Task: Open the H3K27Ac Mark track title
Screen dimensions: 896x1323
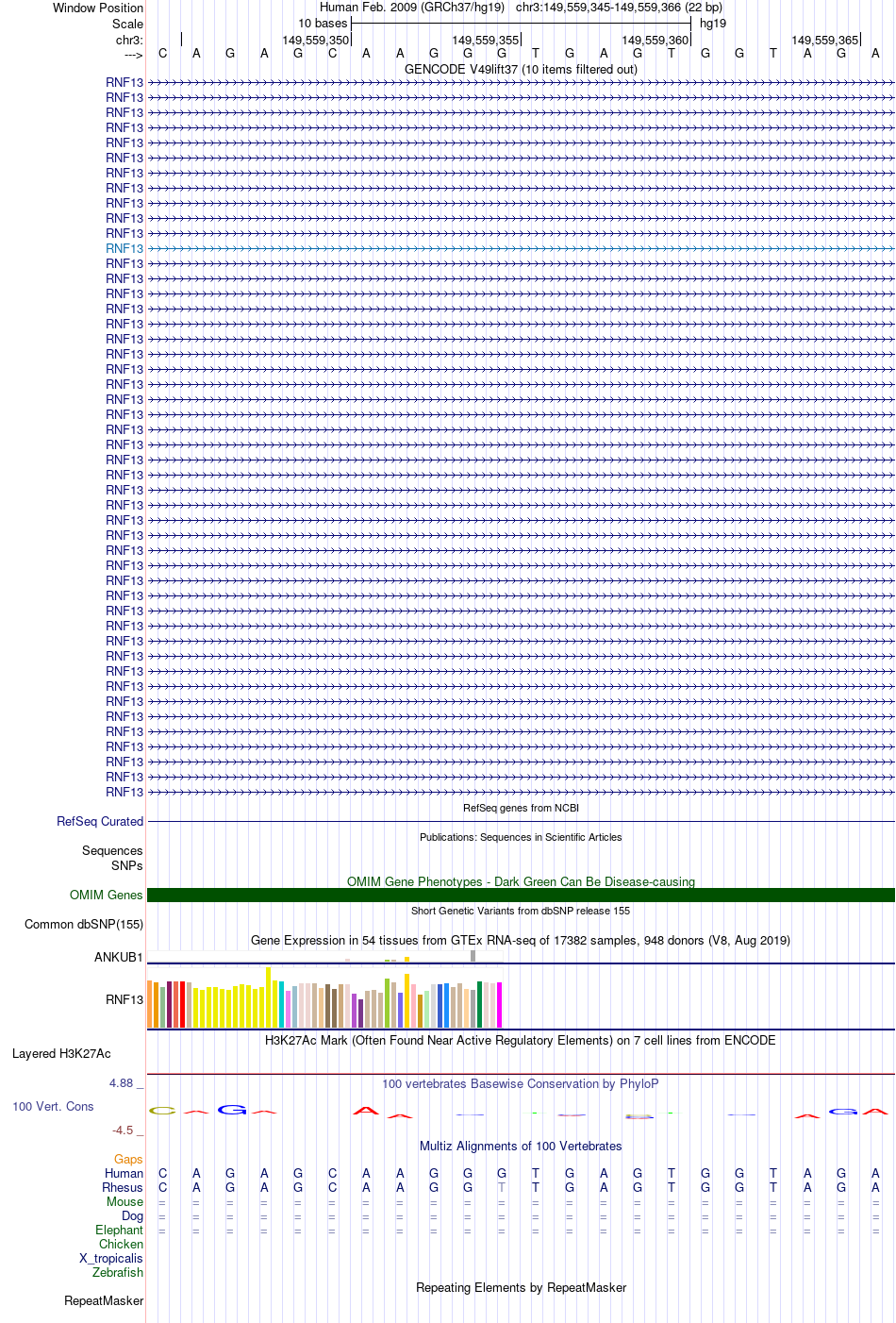Action: tap(521, 1040)
